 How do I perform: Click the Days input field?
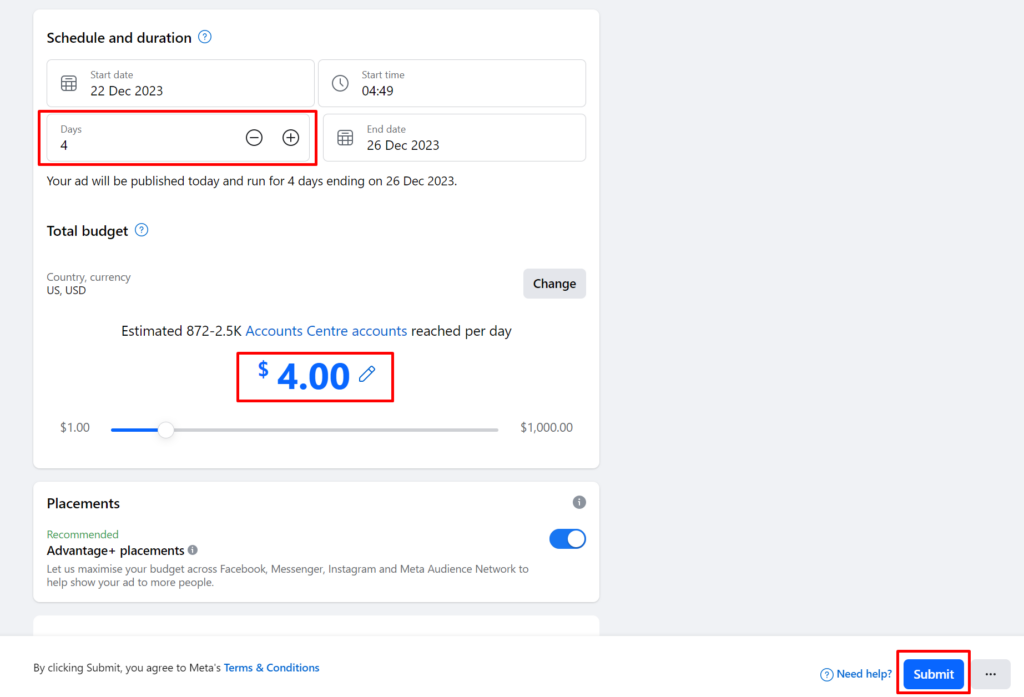click(130, 145)
